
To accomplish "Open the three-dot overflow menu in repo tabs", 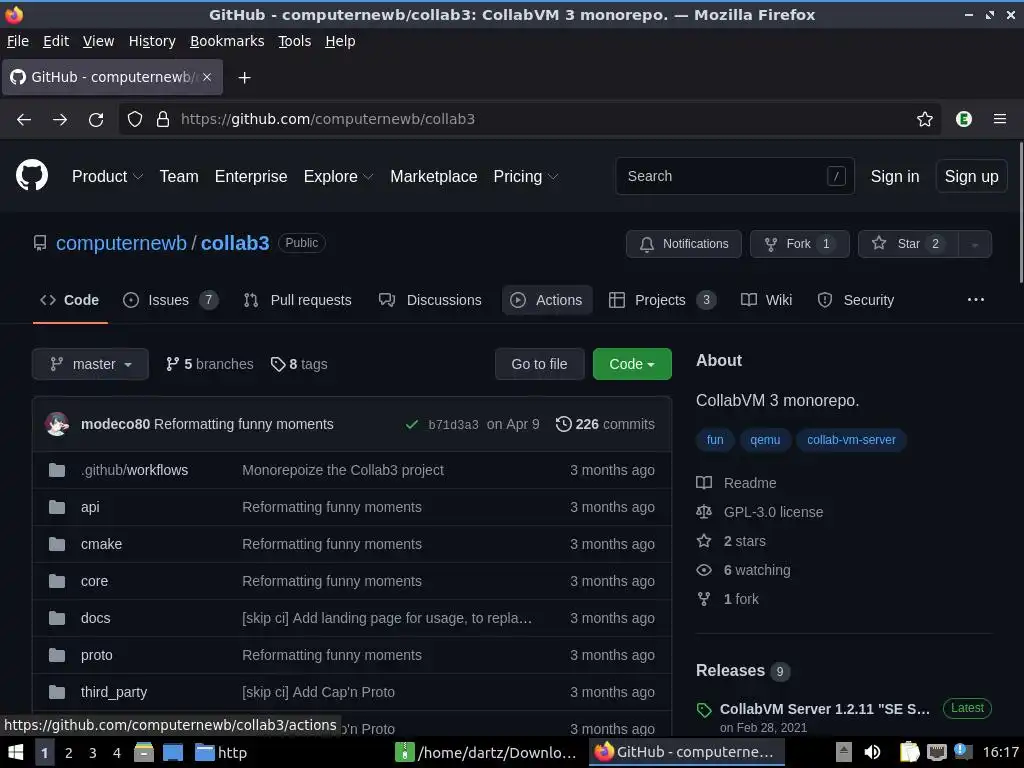I will tap(976, 300).
